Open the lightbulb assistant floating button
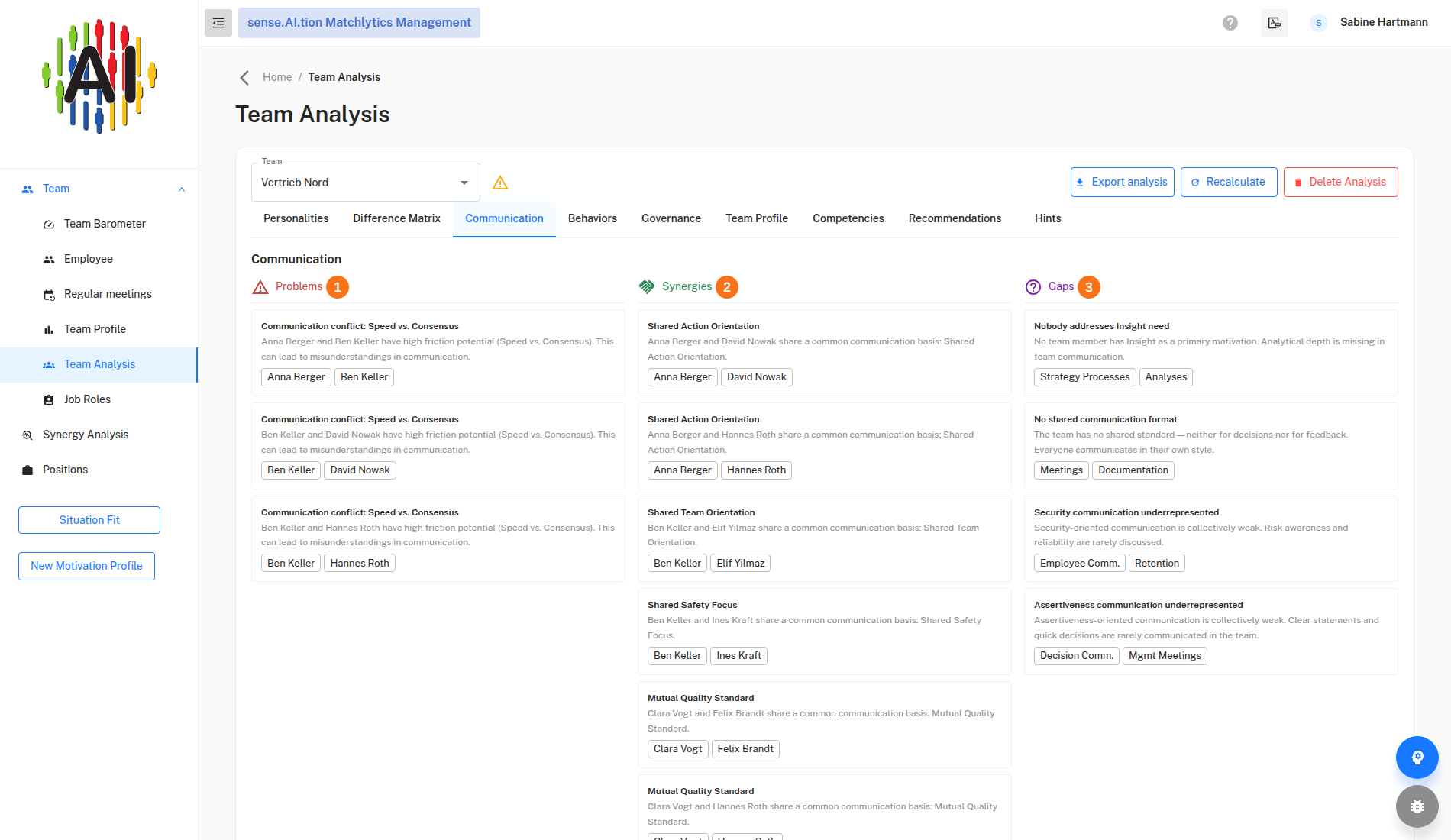This screenshot has height=840, width=1451. (1417, 758)
